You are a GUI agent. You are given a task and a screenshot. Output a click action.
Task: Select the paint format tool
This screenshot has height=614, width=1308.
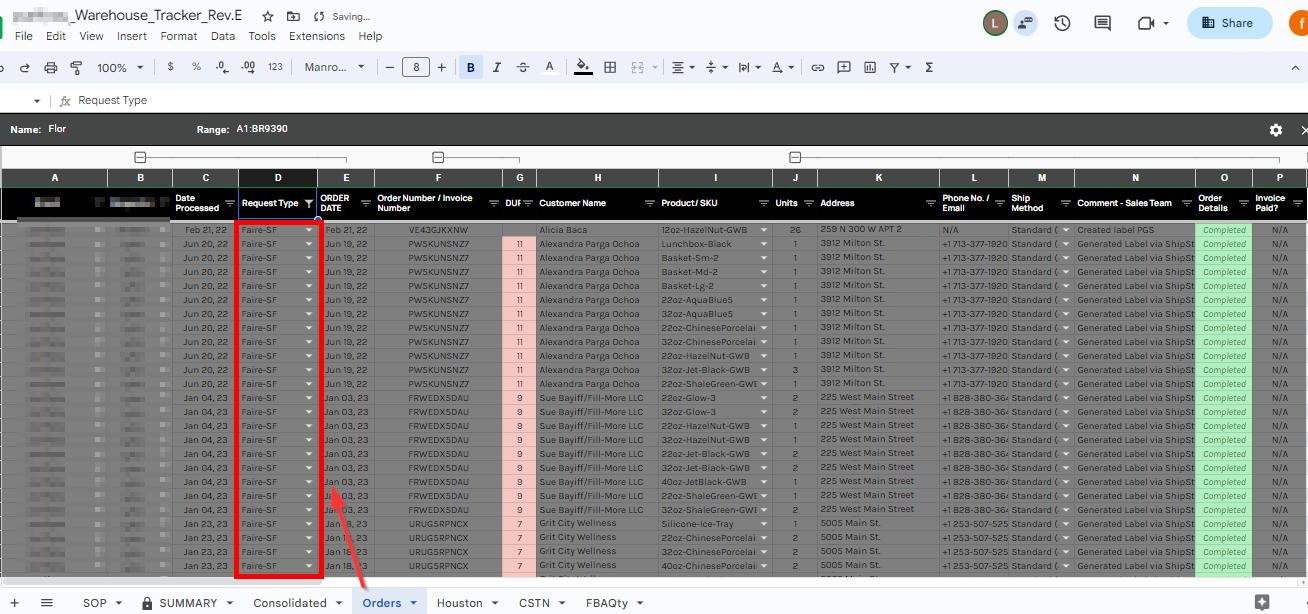(x=77, y=67)
